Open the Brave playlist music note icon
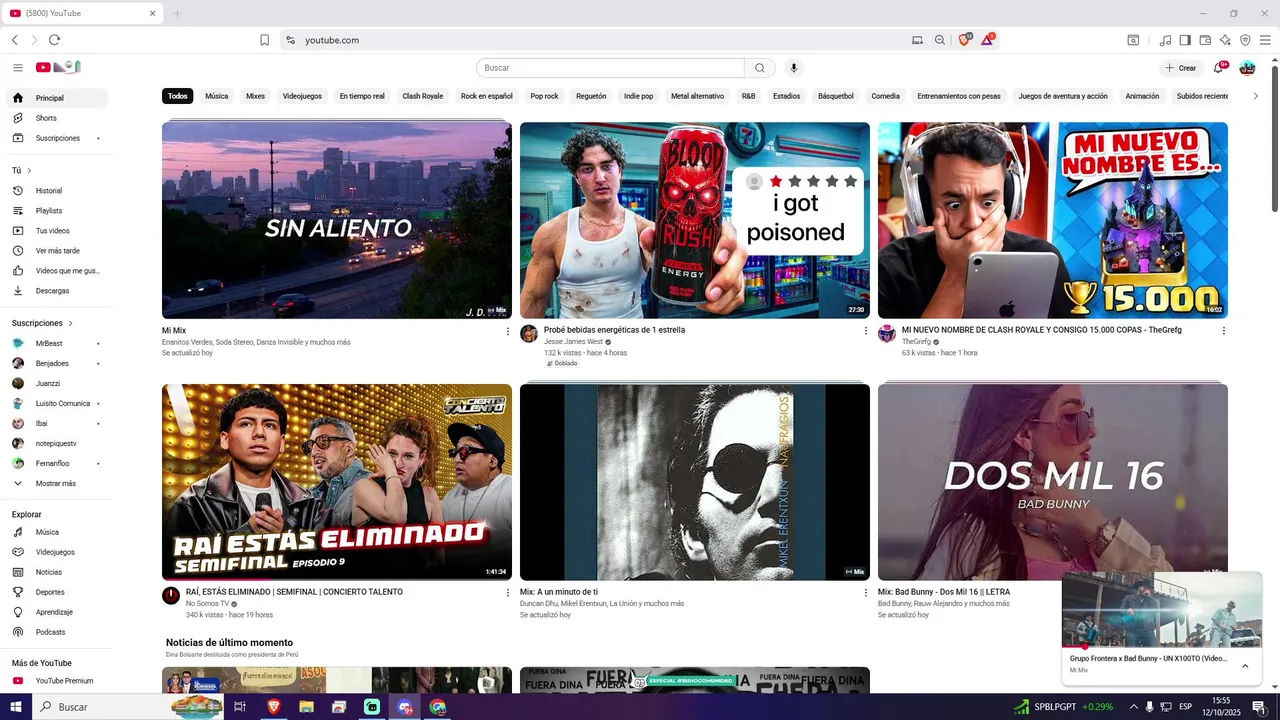The height and width of the screenshot is (720, 1280). click(x=1165, y=40)
